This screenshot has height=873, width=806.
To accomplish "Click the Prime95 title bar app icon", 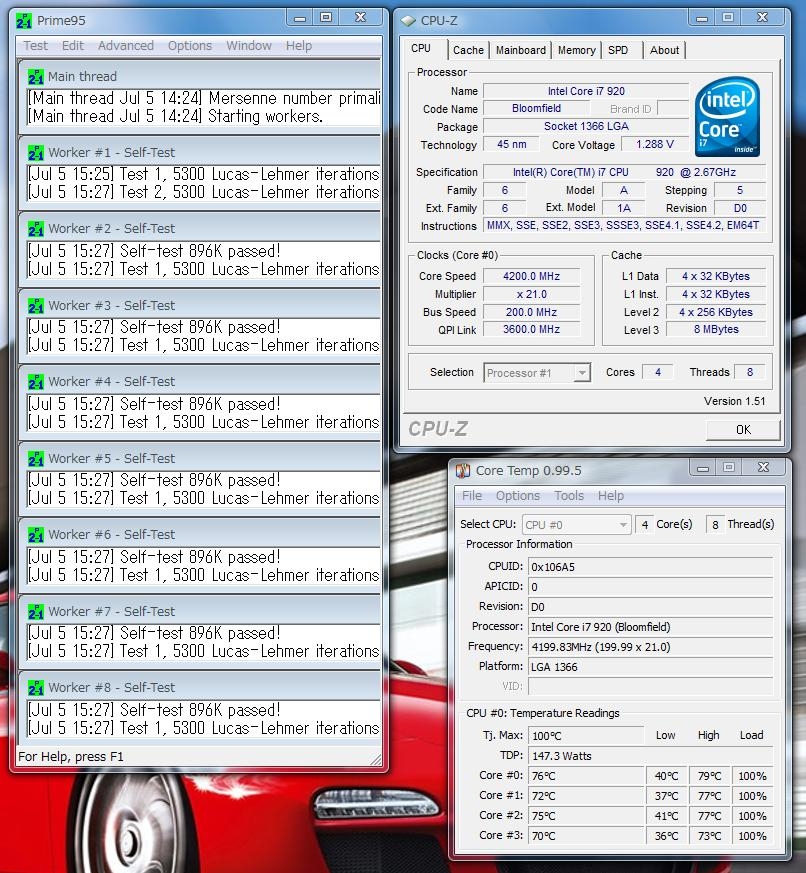I will pos(24,21).
